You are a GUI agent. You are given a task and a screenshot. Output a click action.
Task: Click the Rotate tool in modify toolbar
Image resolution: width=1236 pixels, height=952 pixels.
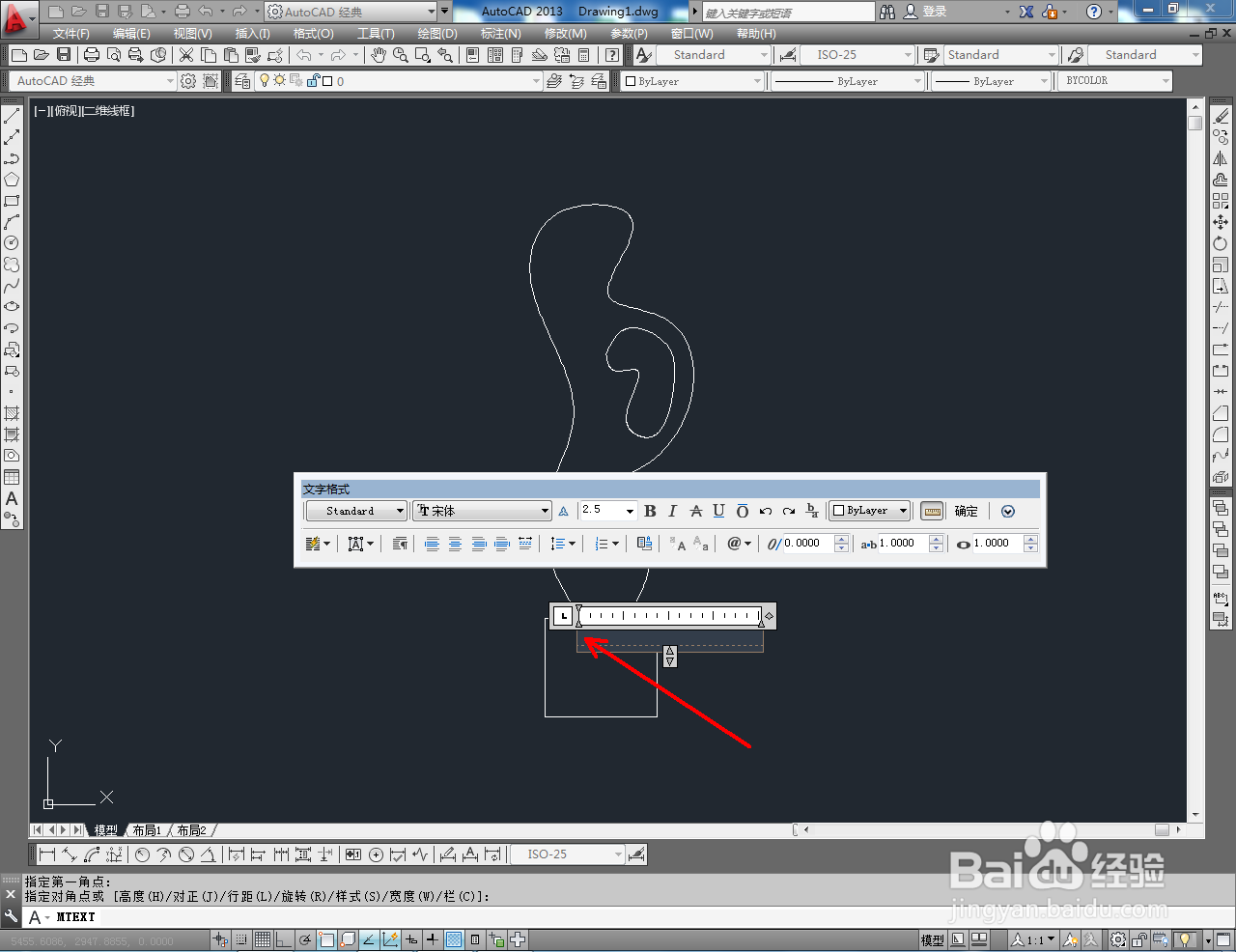[1221, 243]
